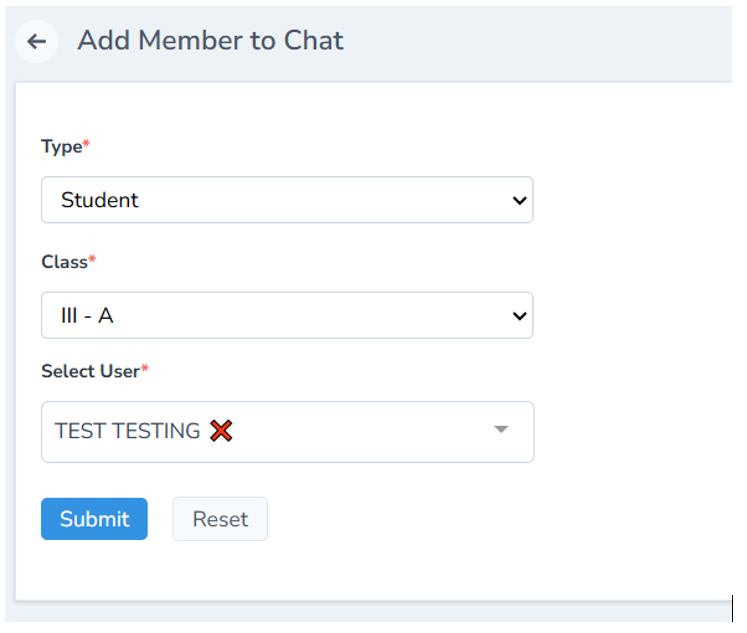Click the Type dropdown chevron arrow
The image size is (747, 633).
click(x=519, y=200)
